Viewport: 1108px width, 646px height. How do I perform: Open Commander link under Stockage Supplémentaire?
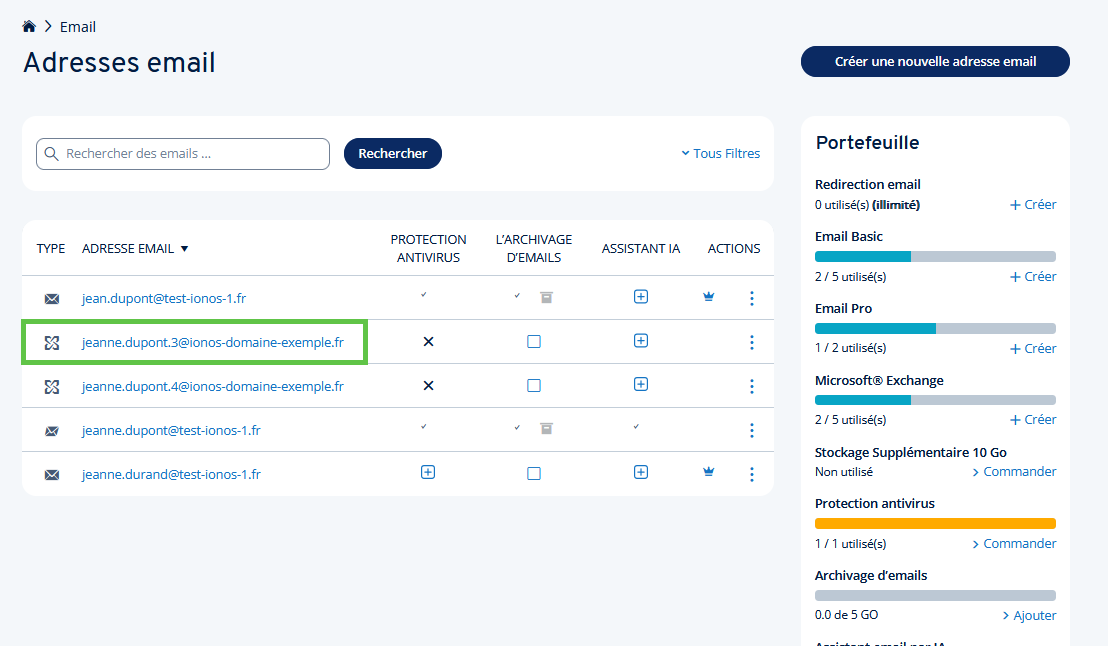(x=1014, y=472)
